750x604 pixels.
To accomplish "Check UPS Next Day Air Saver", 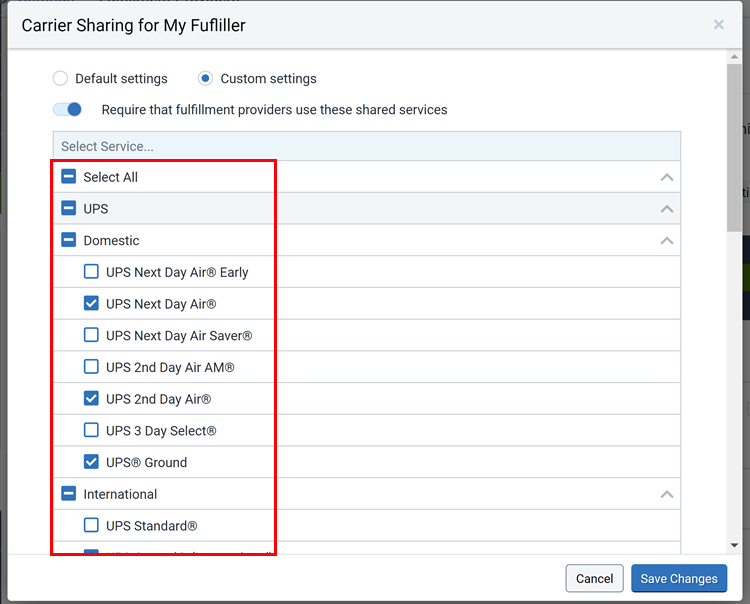I will click(91, 335).
